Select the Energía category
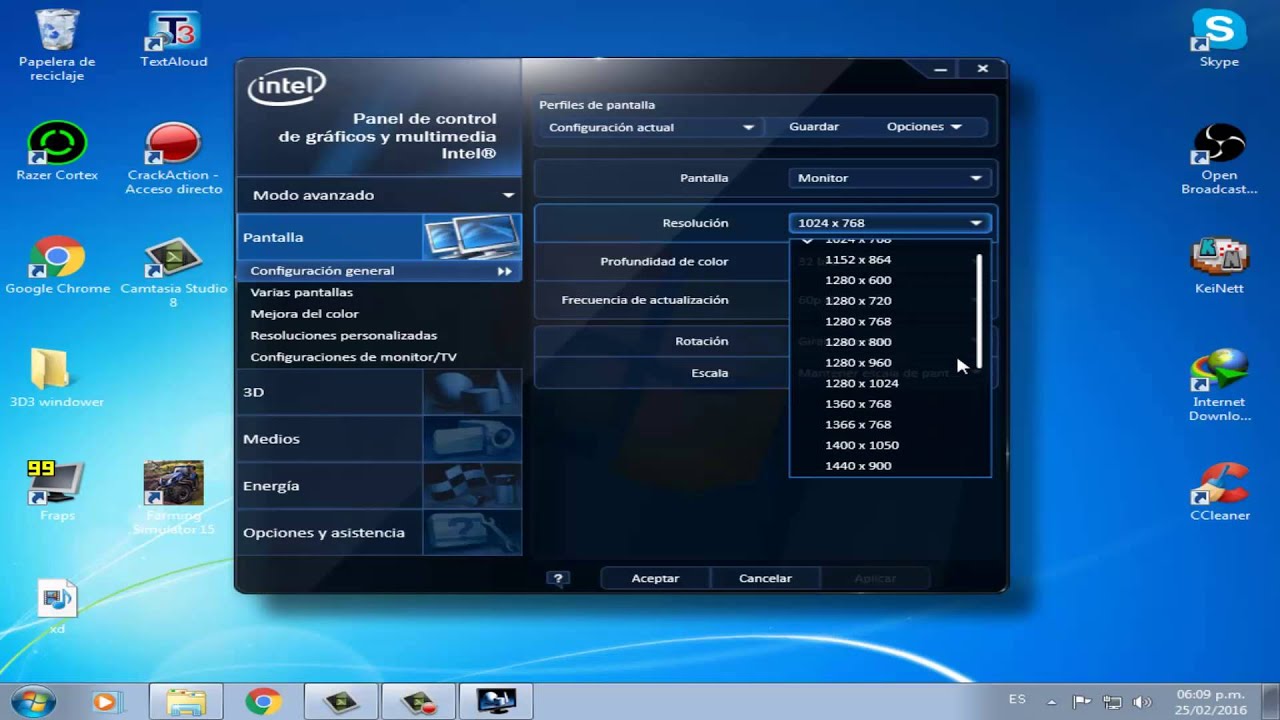1280x720 pixels. [330, 486]
